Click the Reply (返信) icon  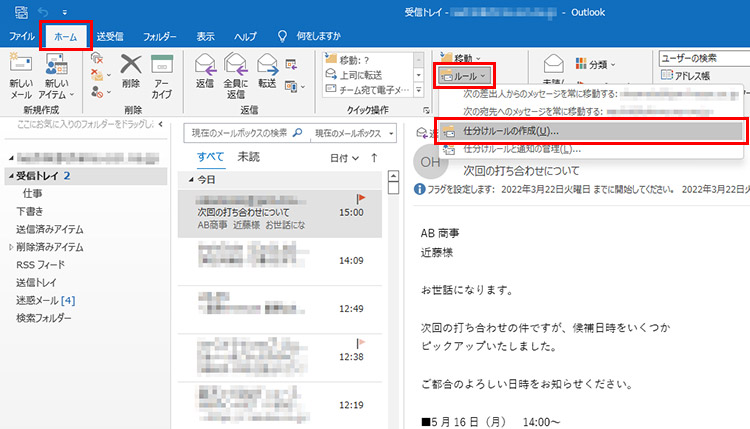(205, 65)
